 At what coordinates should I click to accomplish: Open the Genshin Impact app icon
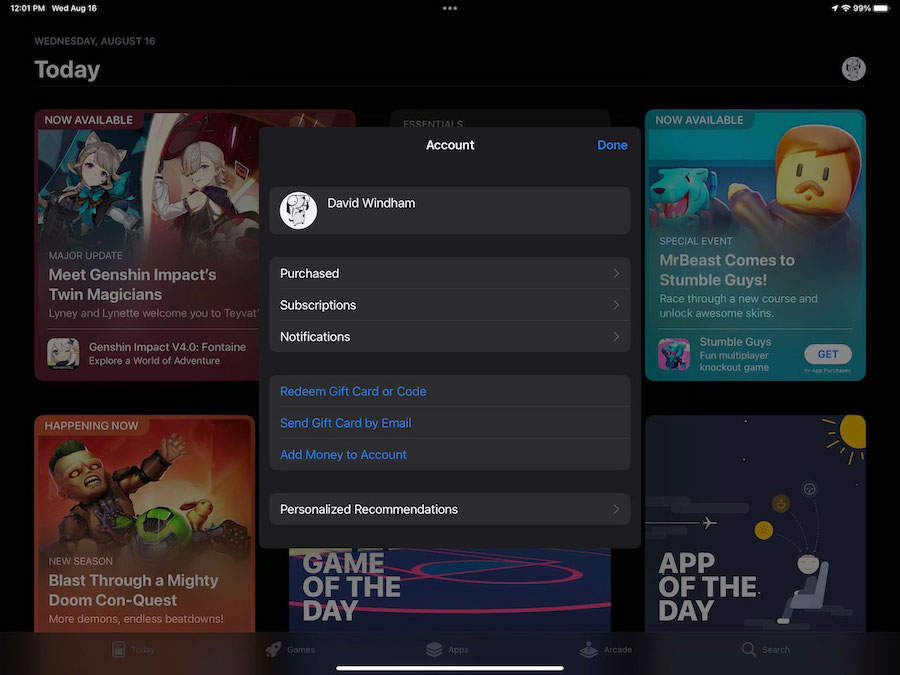(63, 353)
